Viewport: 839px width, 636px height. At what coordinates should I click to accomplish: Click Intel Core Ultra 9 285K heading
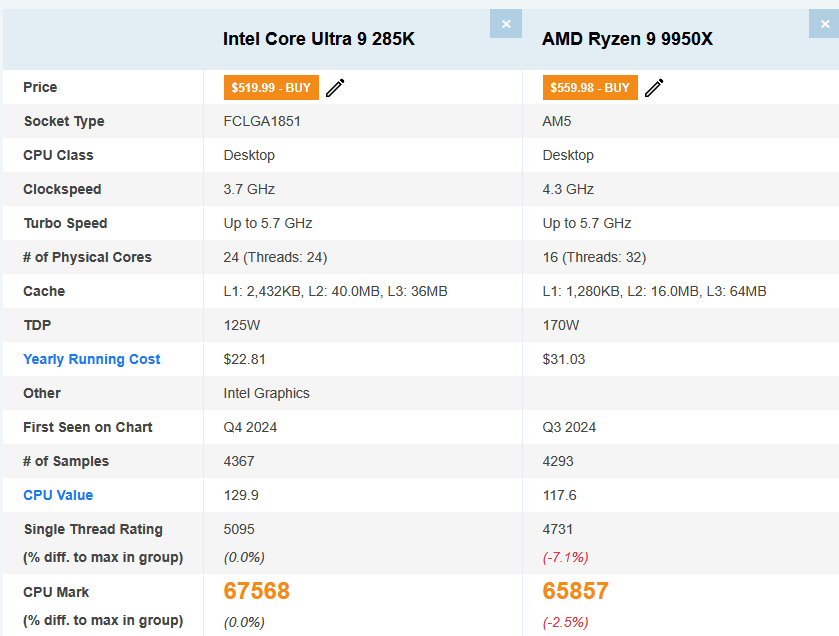319,39
